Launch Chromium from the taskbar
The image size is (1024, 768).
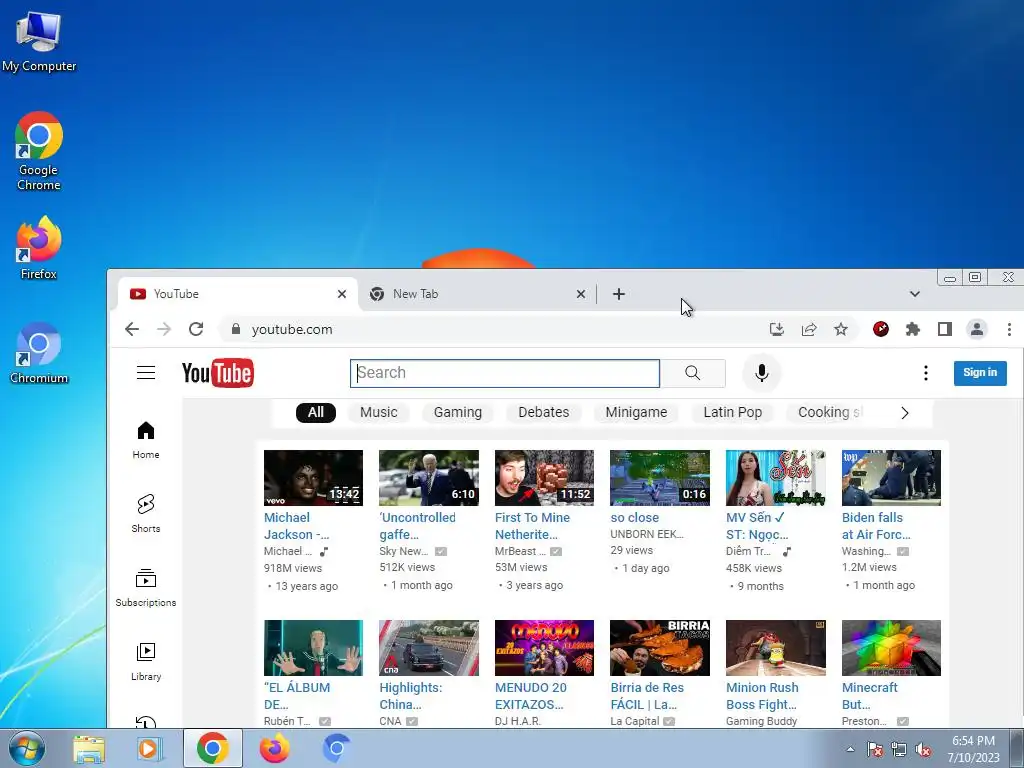click(336, 749)
